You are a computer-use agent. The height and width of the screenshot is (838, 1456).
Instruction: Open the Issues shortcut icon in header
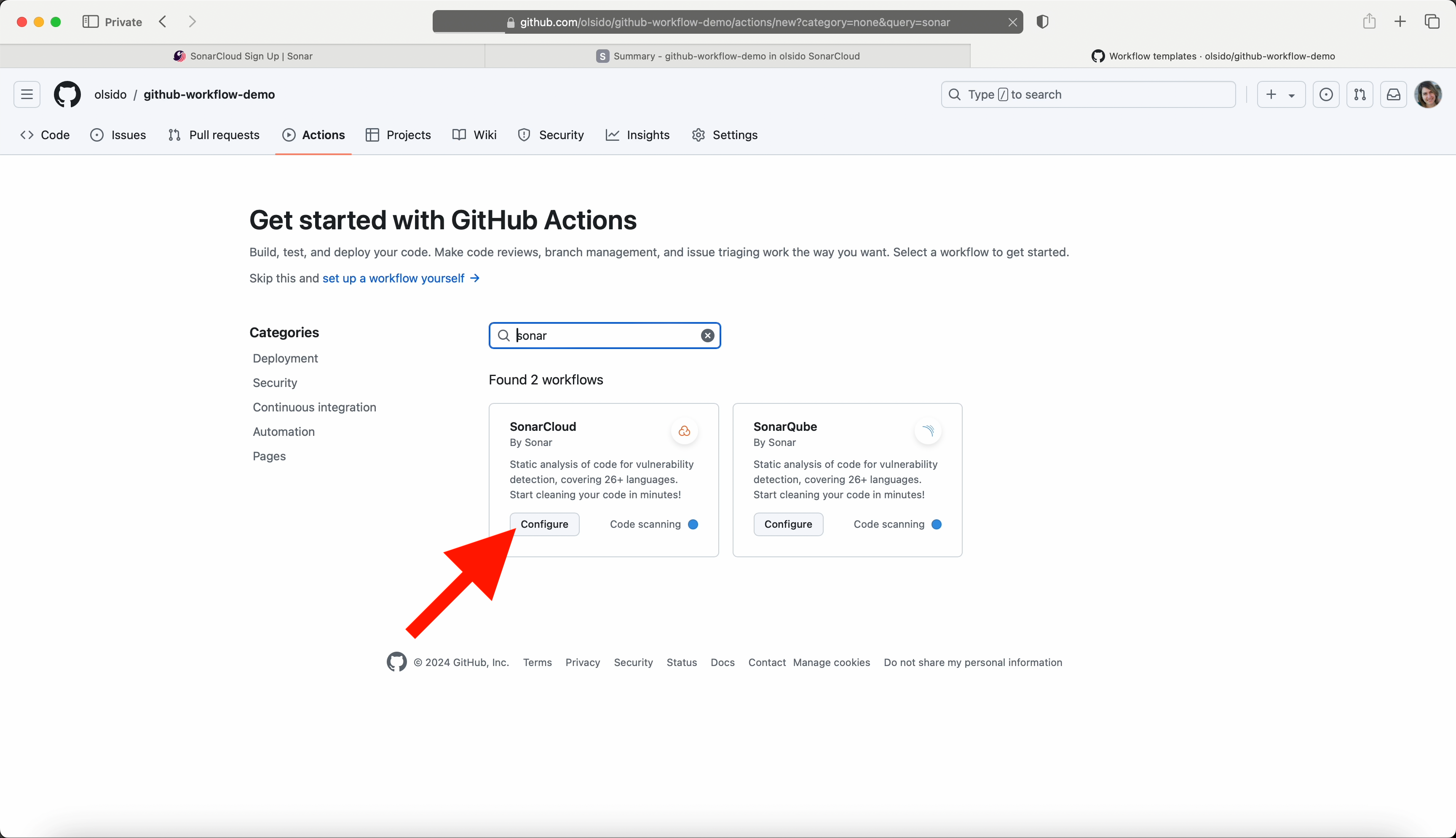pos(1326,94)
